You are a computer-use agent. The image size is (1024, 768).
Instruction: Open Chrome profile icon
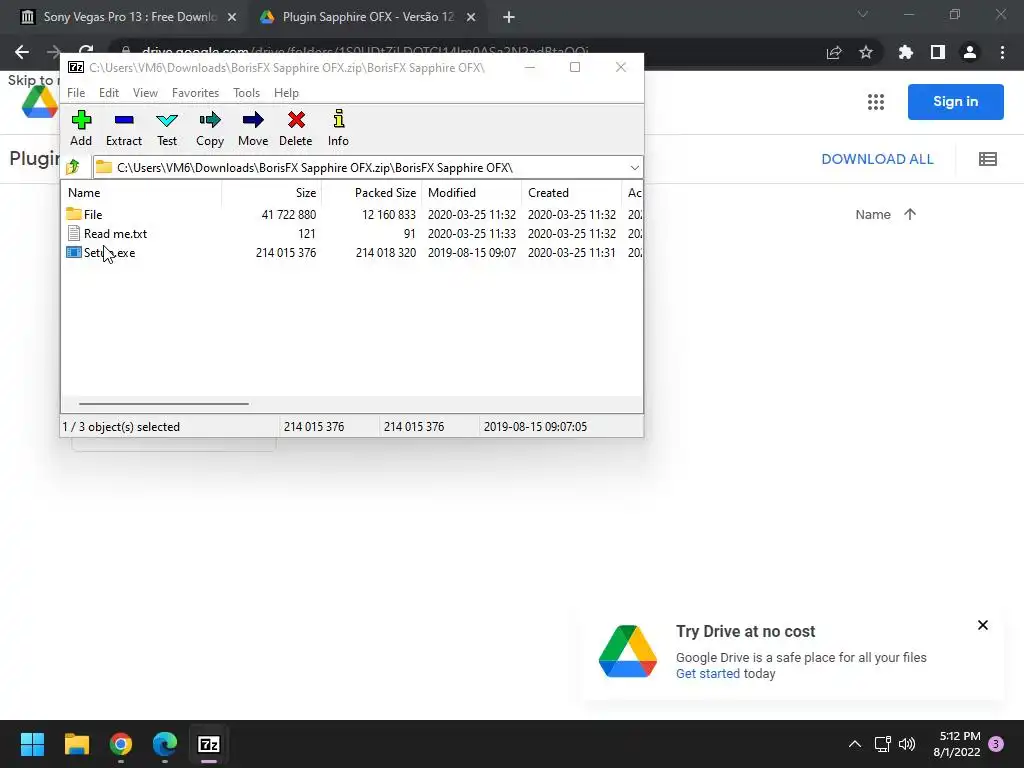click(970, 52)
